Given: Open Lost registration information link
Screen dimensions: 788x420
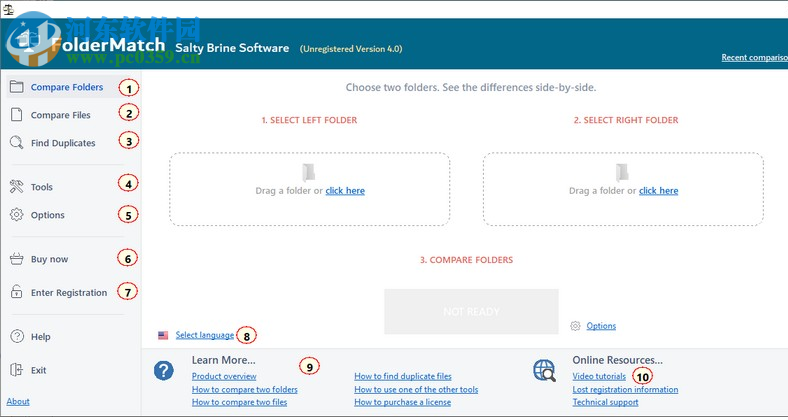Looking at the screenshot, I should [x=626, y=389].
